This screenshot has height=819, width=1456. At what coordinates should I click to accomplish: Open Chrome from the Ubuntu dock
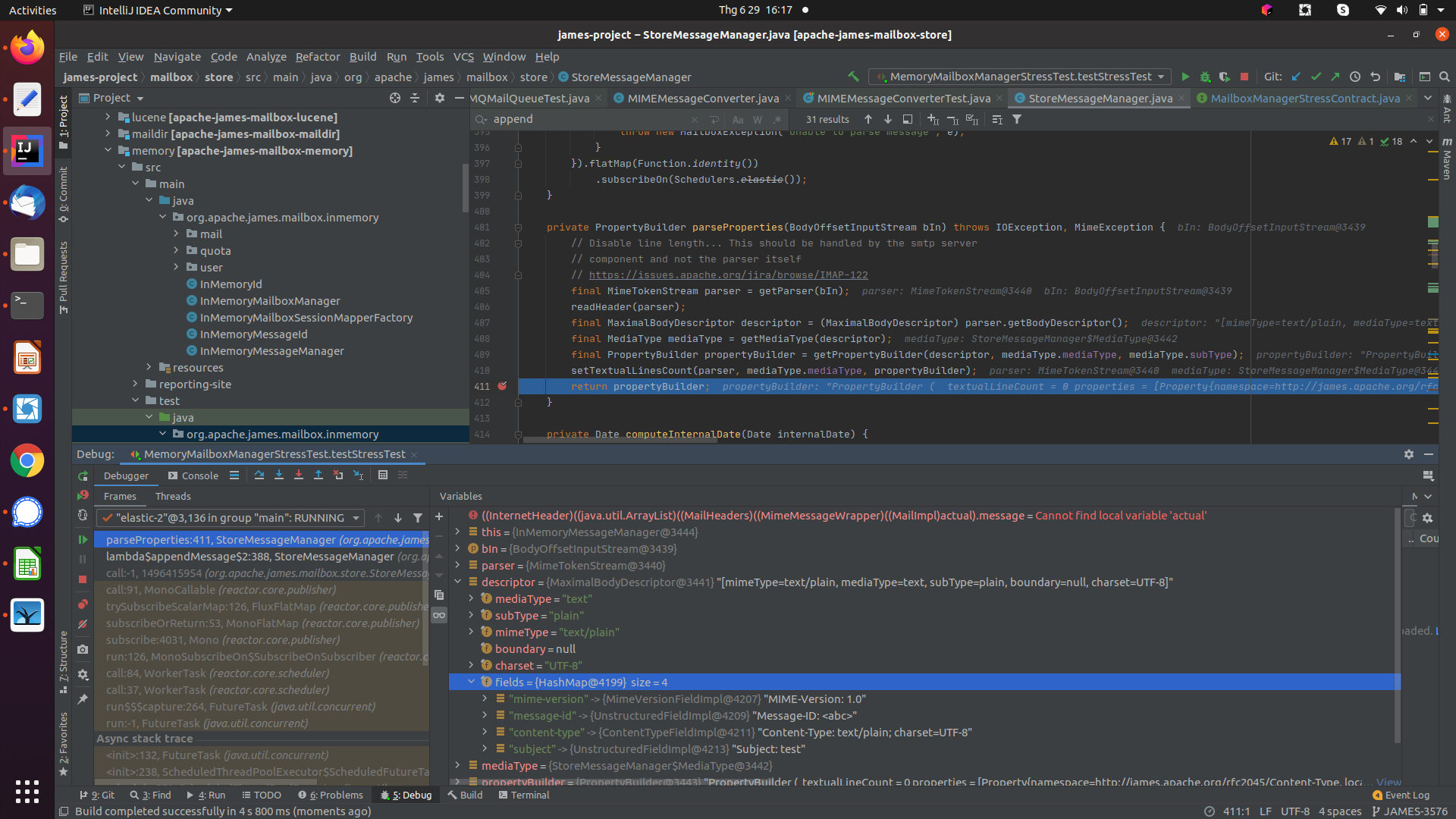(27, 460)
